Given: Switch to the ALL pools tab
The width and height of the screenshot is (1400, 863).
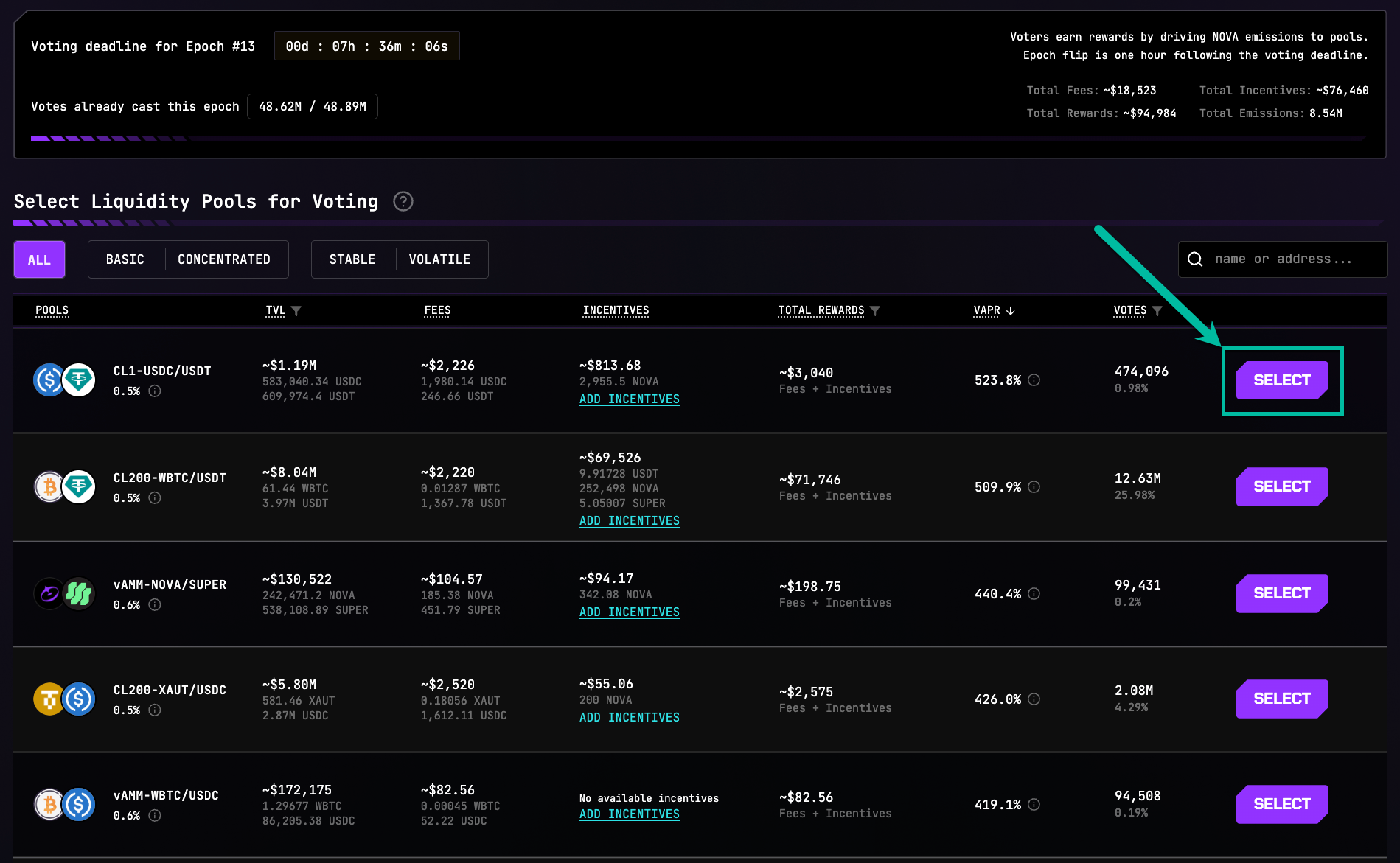Looking at the screenshot, I should click(x=40, y=259).
